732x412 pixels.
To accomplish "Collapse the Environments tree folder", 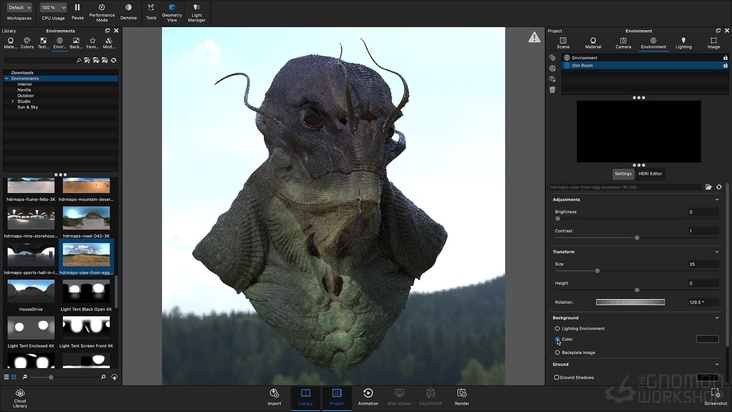I will point(7,78).
